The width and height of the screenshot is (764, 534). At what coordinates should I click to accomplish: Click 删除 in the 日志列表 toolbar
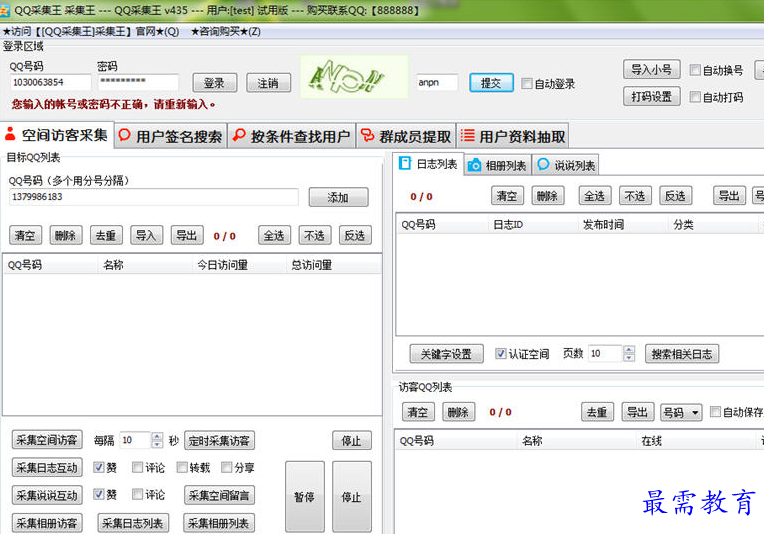pyautogui.click(x=548, y=196)
